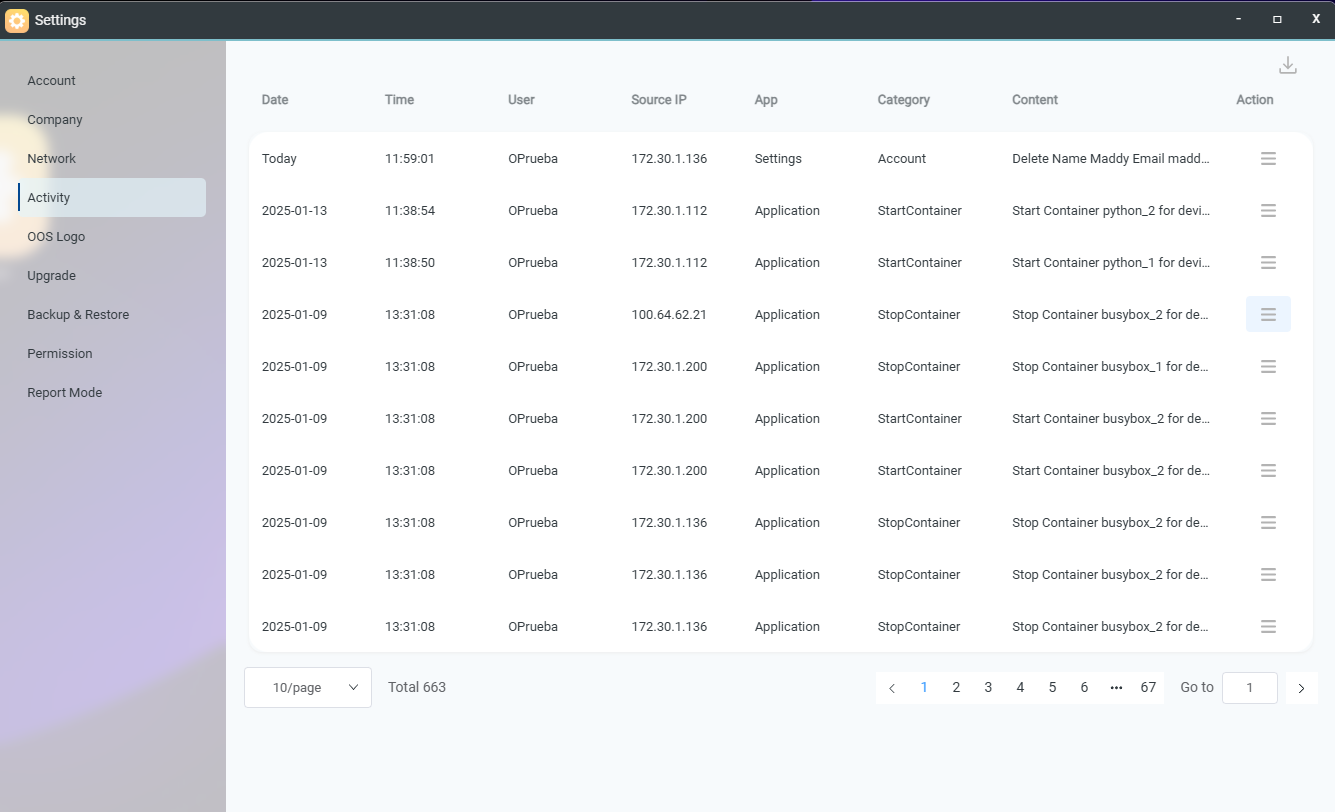This screenshot has width=1335, height=812.
Task: Click the time 11:38:50 cell
Action: pyautogui.click(x=410, y=262)
